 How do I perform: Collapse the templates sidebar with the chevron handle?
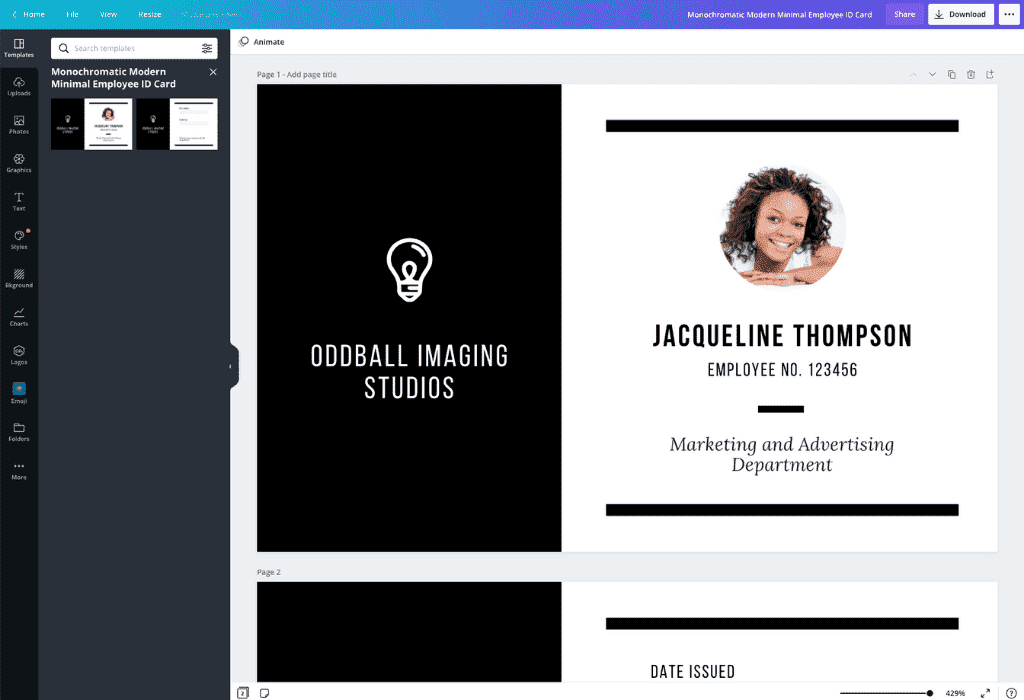click(232, 366)
